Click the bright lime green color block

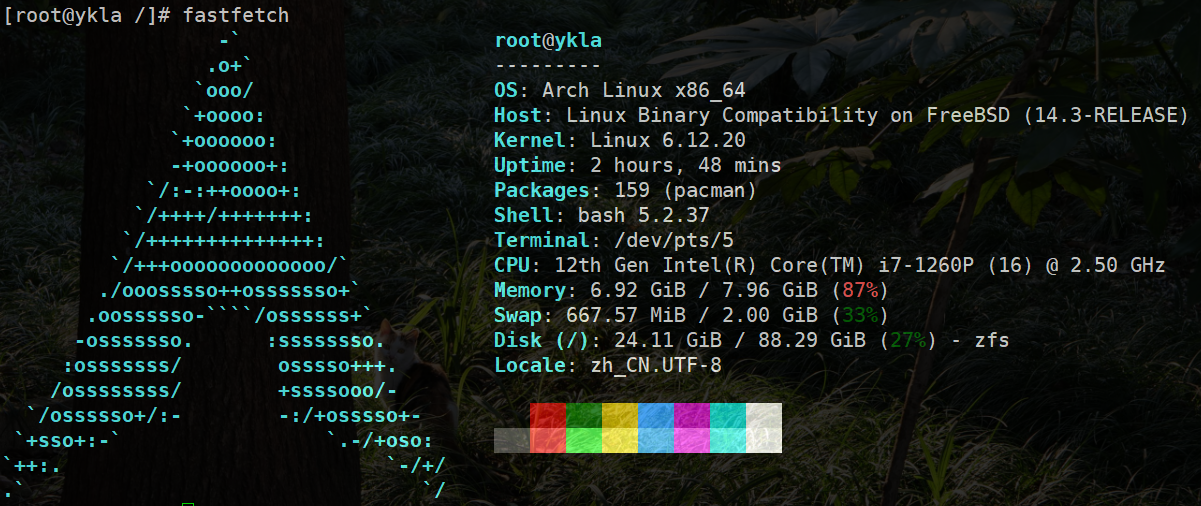tap(583, 440)
